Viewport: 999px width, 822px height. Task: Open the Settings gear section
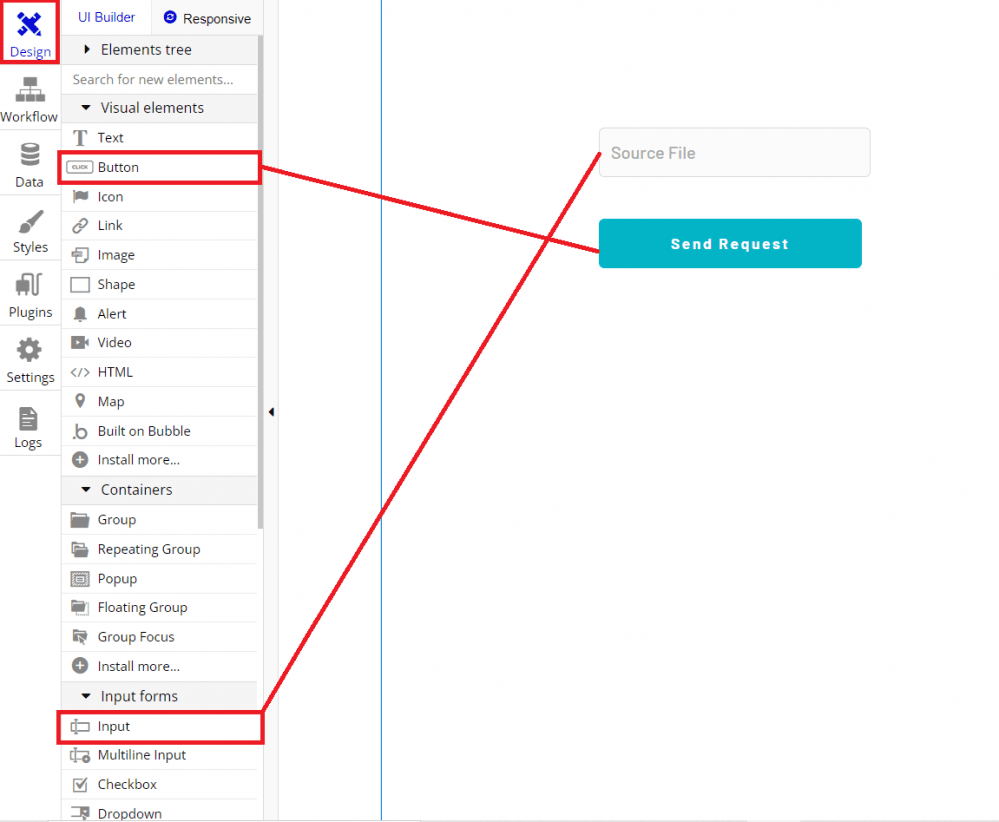[x=30, y=361]
